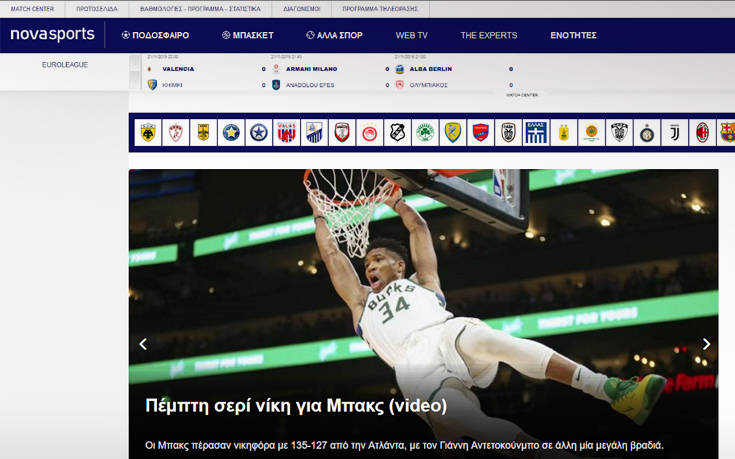Switch to ΠΡΩΤΟΣΕΛΙΔΑ top tab
The height and width of the screenshot is (459, 735).
[x=97, y=9]
